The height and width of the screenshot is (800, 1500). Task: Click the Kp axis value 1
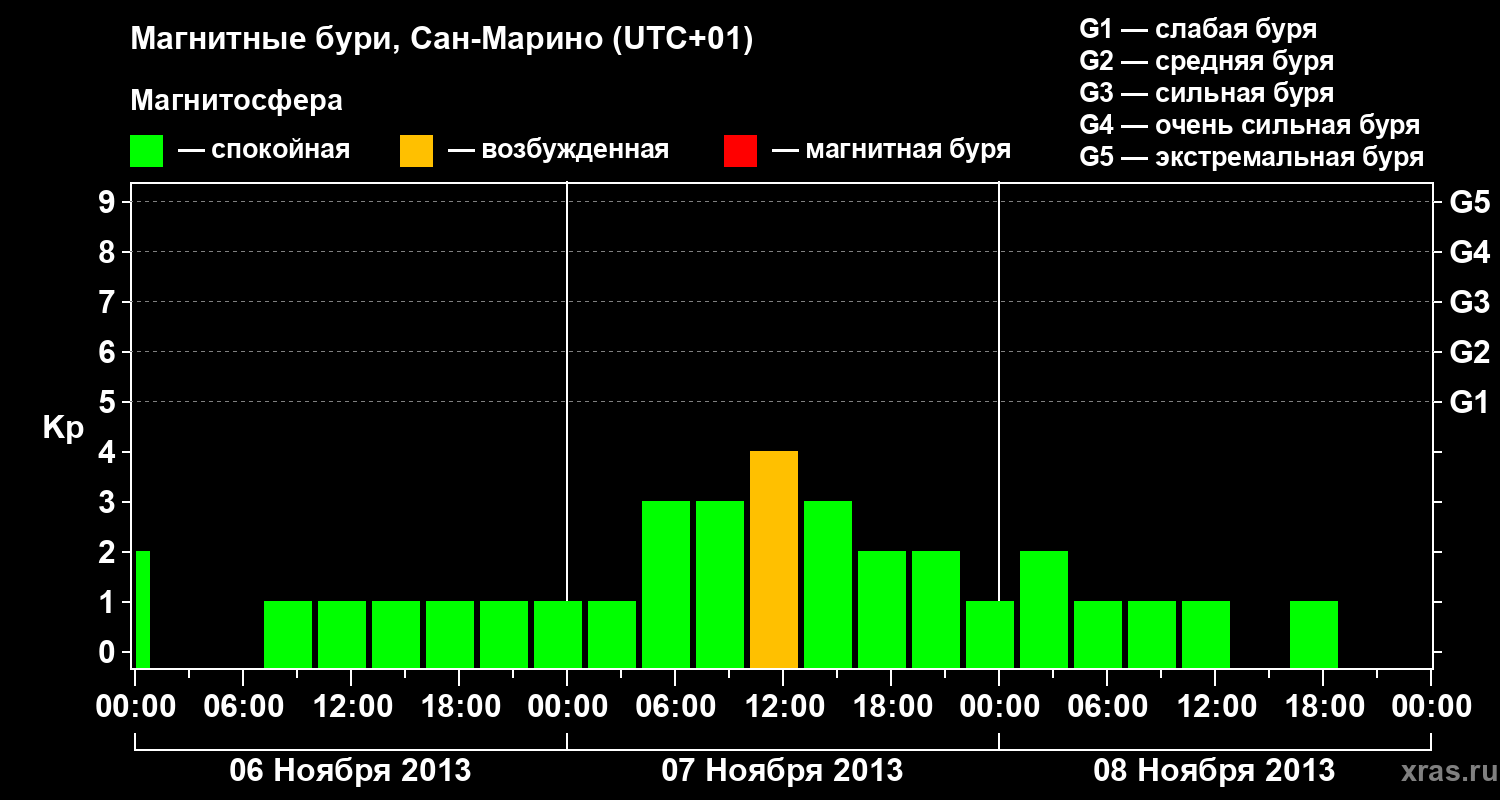[x=109, y=602]
